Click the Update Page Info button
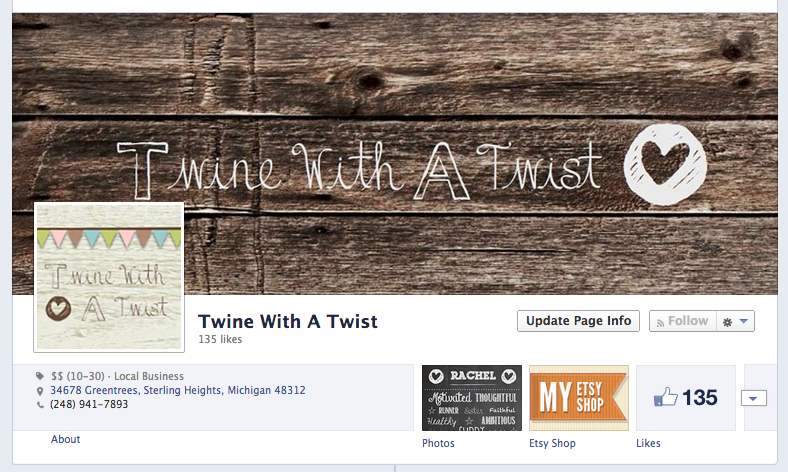The width and height of the screenshot is (788, 472). tap(578, 321)
